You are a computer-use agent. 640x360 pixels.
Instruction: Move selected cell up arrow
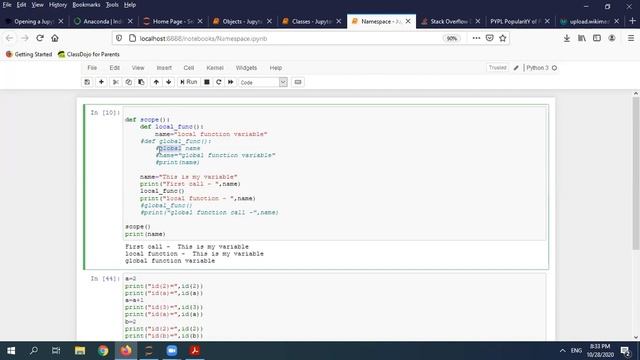156,82
